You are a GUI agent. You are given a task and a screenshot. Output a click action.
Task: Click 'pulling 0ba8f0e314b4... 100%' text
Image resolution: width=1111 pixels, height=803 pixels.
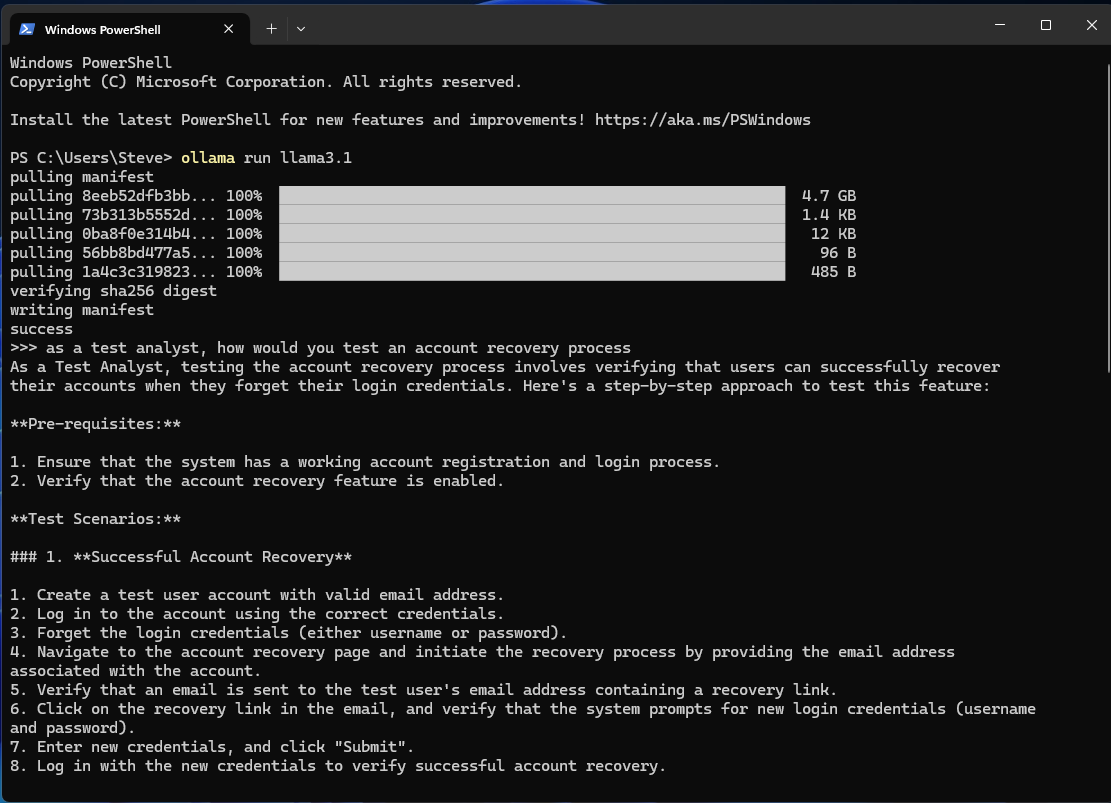(x=136, y=234)
